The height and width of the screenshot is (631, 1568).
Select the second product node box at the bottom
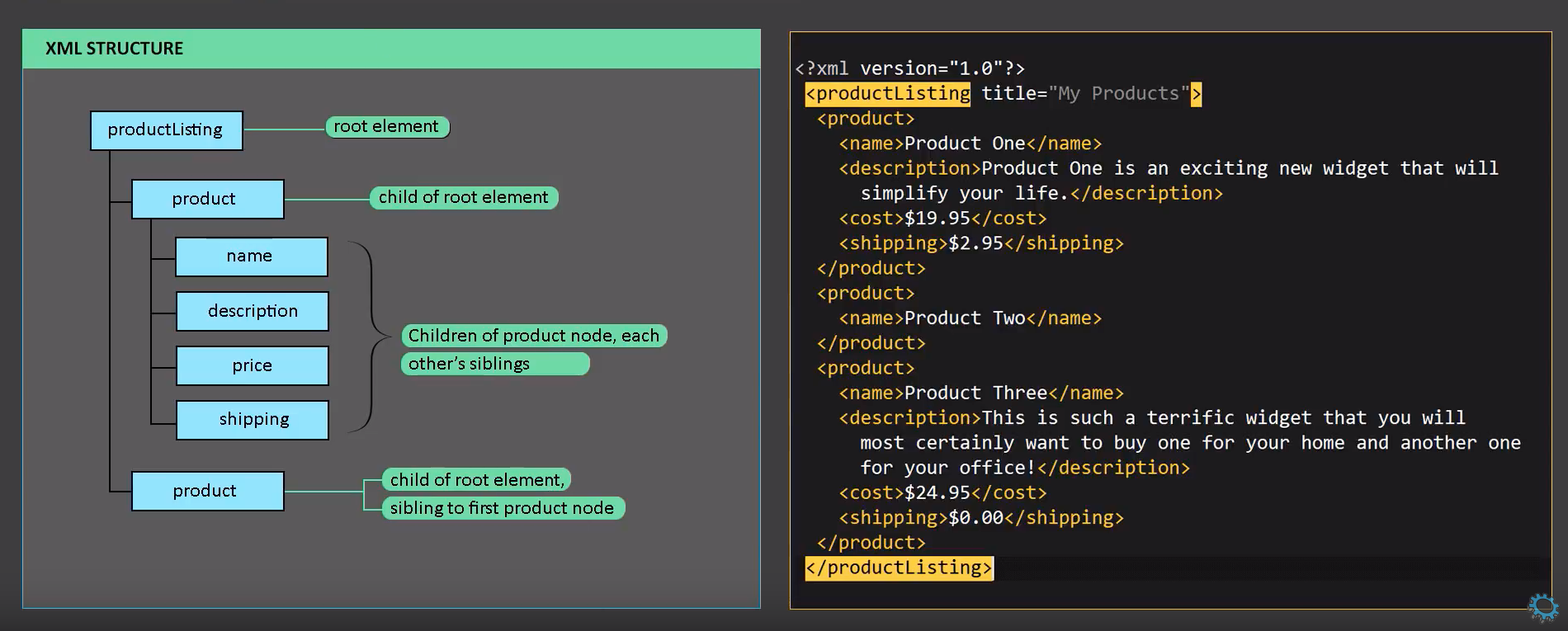pyautogui.click(x=208, y=491)
